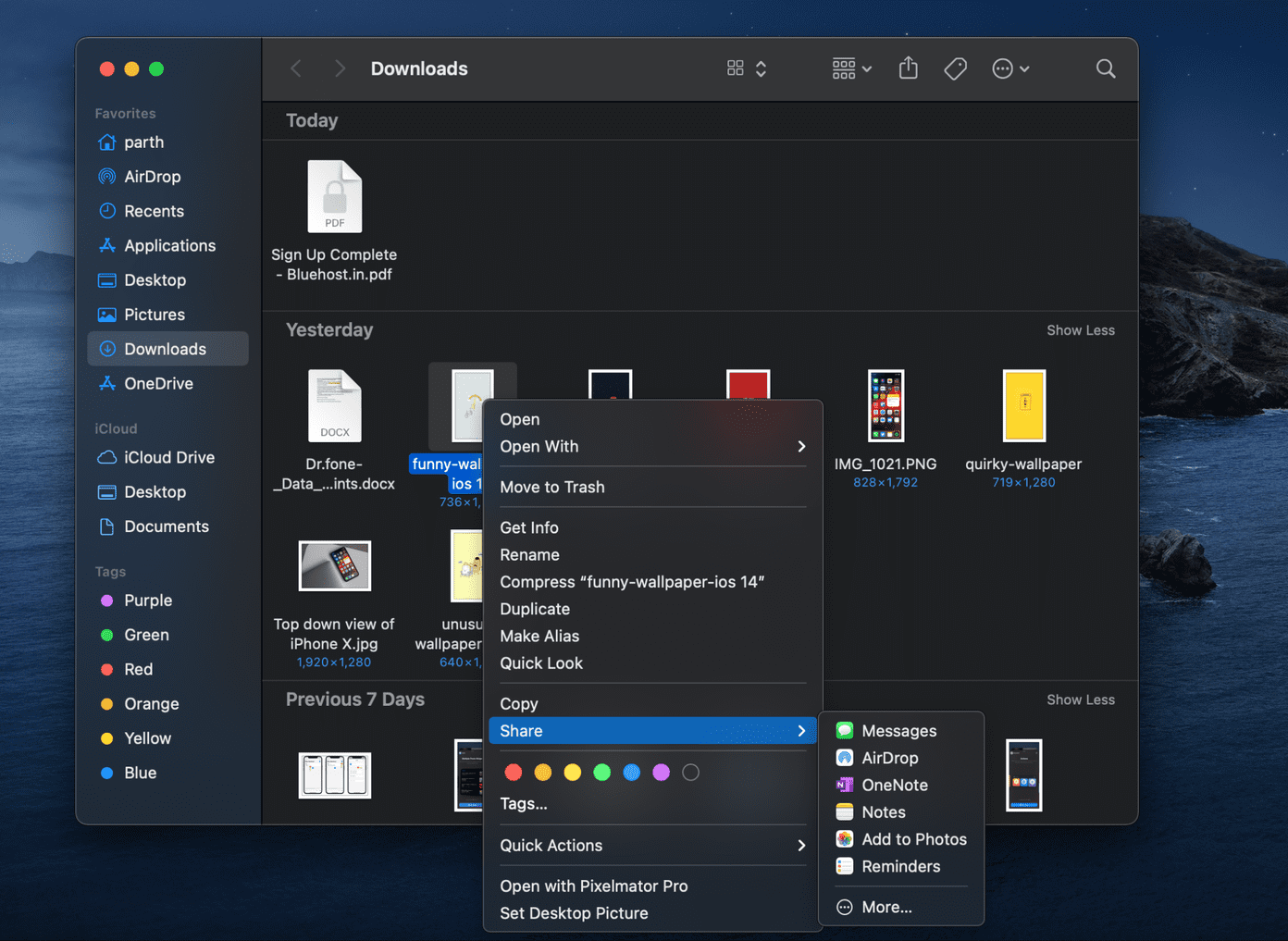Share to Reminders
The height and width of the screenshot is (941, 1288).
(901, 866)
